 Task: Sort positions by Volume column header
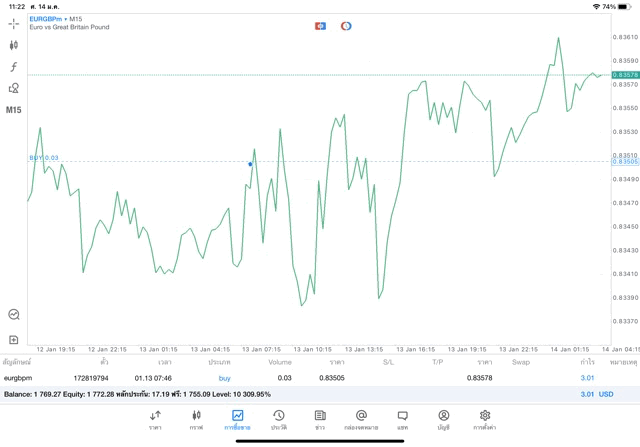tap(279, 361)
